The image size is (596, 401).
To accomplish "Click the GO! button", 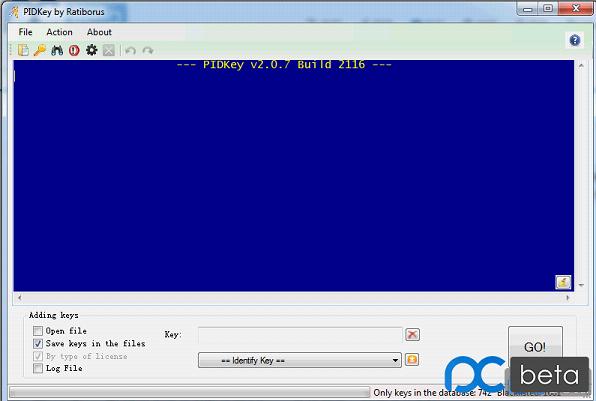I will (535, 347).
